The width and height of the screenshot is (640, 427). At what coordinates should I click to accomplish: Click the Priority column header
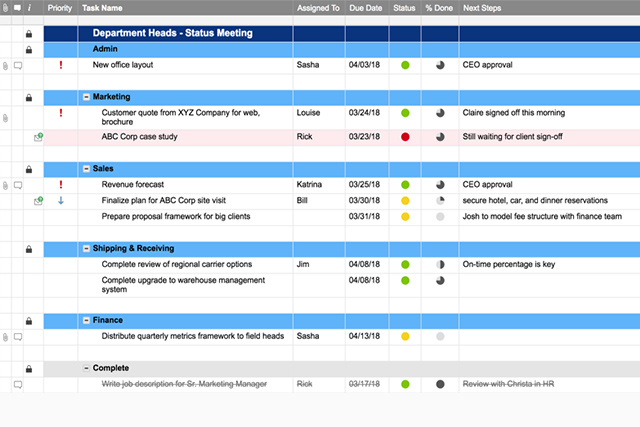[60, 8]
